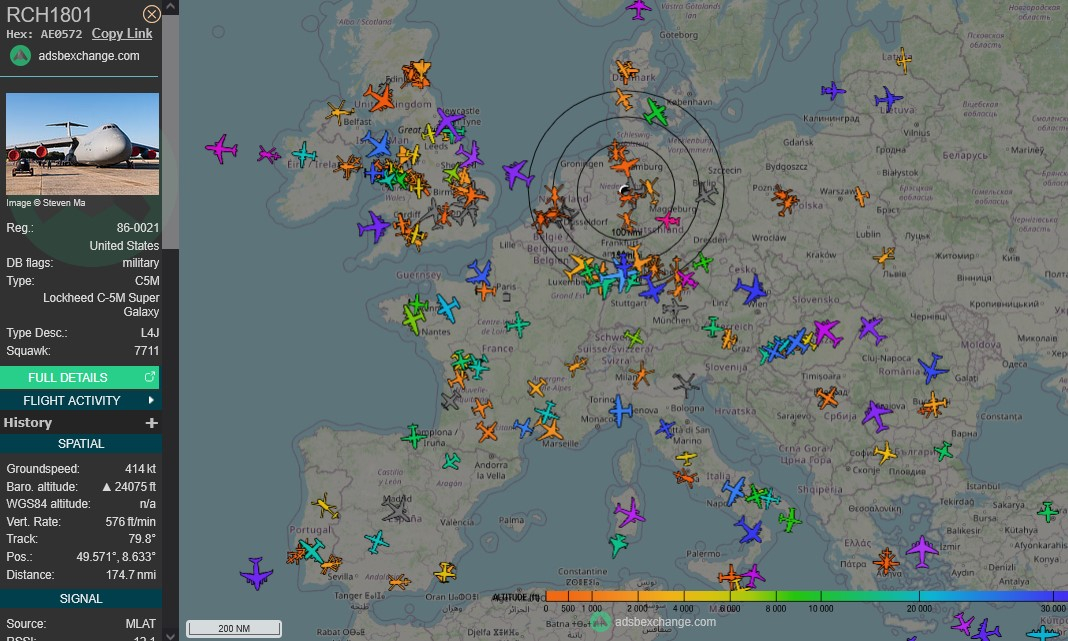Screen dimensions: 1068x641
Task: Select the purple aircraft over the North Sea
Action: 517,173
